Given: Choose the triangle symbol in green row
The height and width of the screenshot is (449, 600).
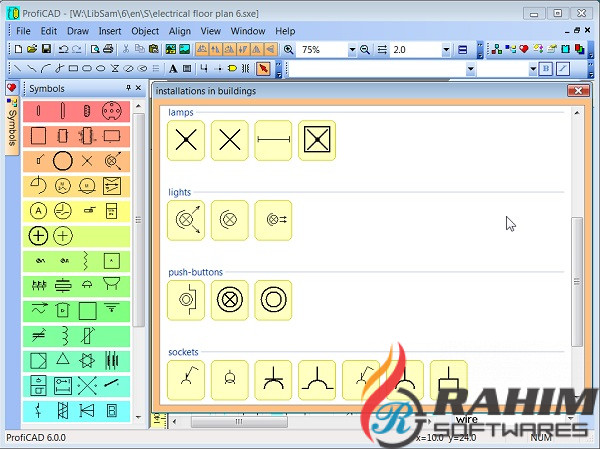Looking at the screenshot, I should pos(63,360).
